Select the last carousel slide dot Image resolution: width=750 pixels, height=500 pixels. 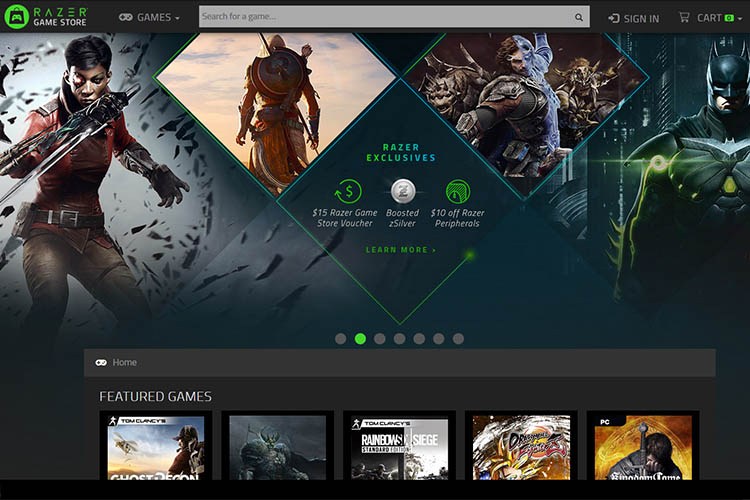458,339
